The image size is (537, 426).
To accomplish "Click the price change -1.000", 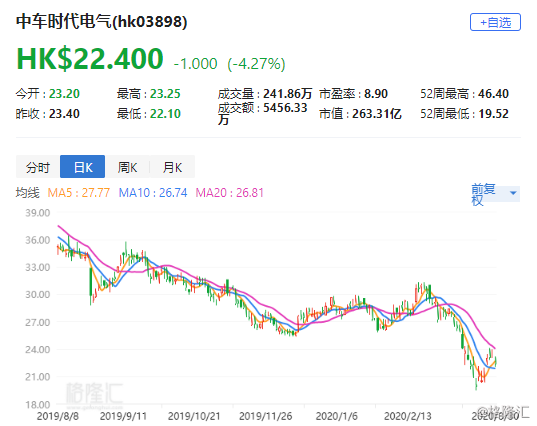I will (x=196, y=64).
